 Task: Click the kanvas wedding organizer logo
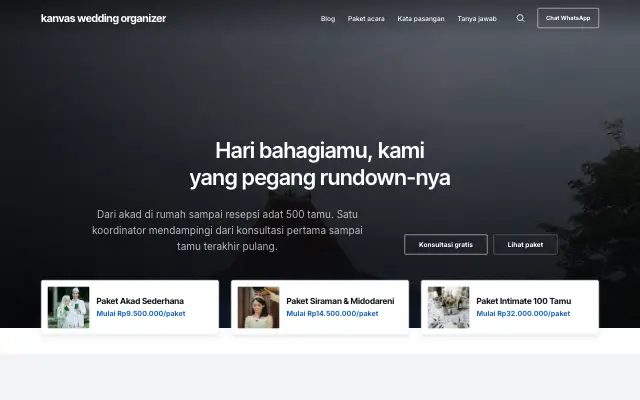pos(103,18)
